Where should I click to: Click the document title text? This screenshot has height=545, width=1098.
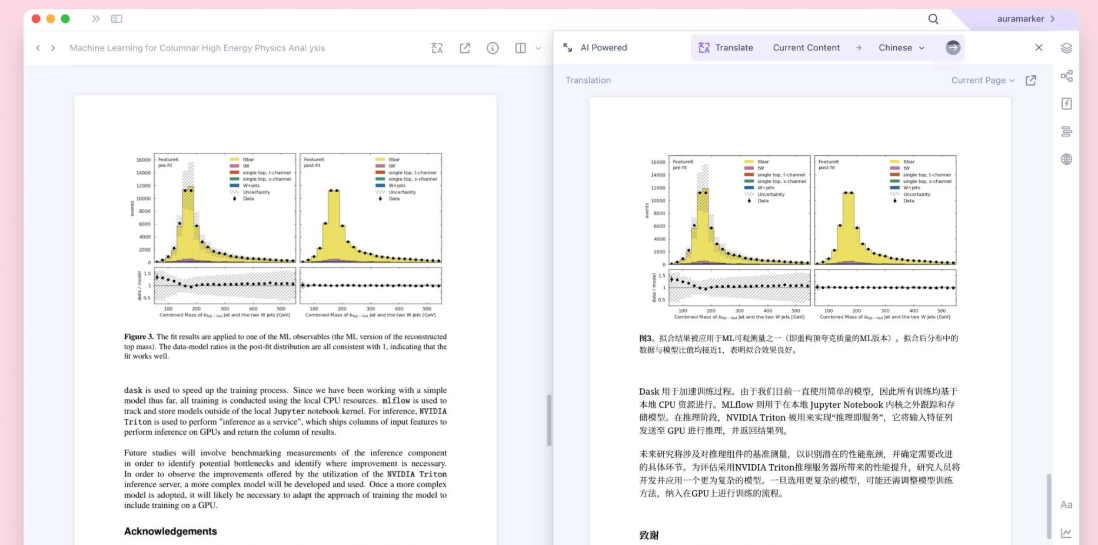pos(197,48)
